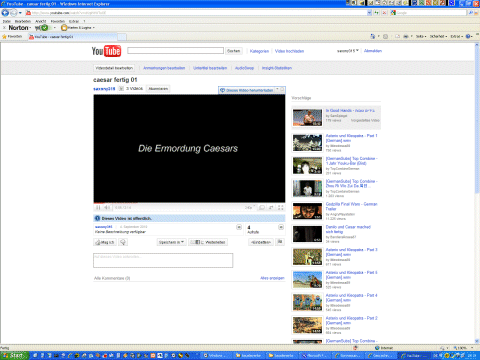Open the 'Video hochladen' link
Image resolution: width=480 pixels, height=360 pixels.
click(x=289, y=51)
